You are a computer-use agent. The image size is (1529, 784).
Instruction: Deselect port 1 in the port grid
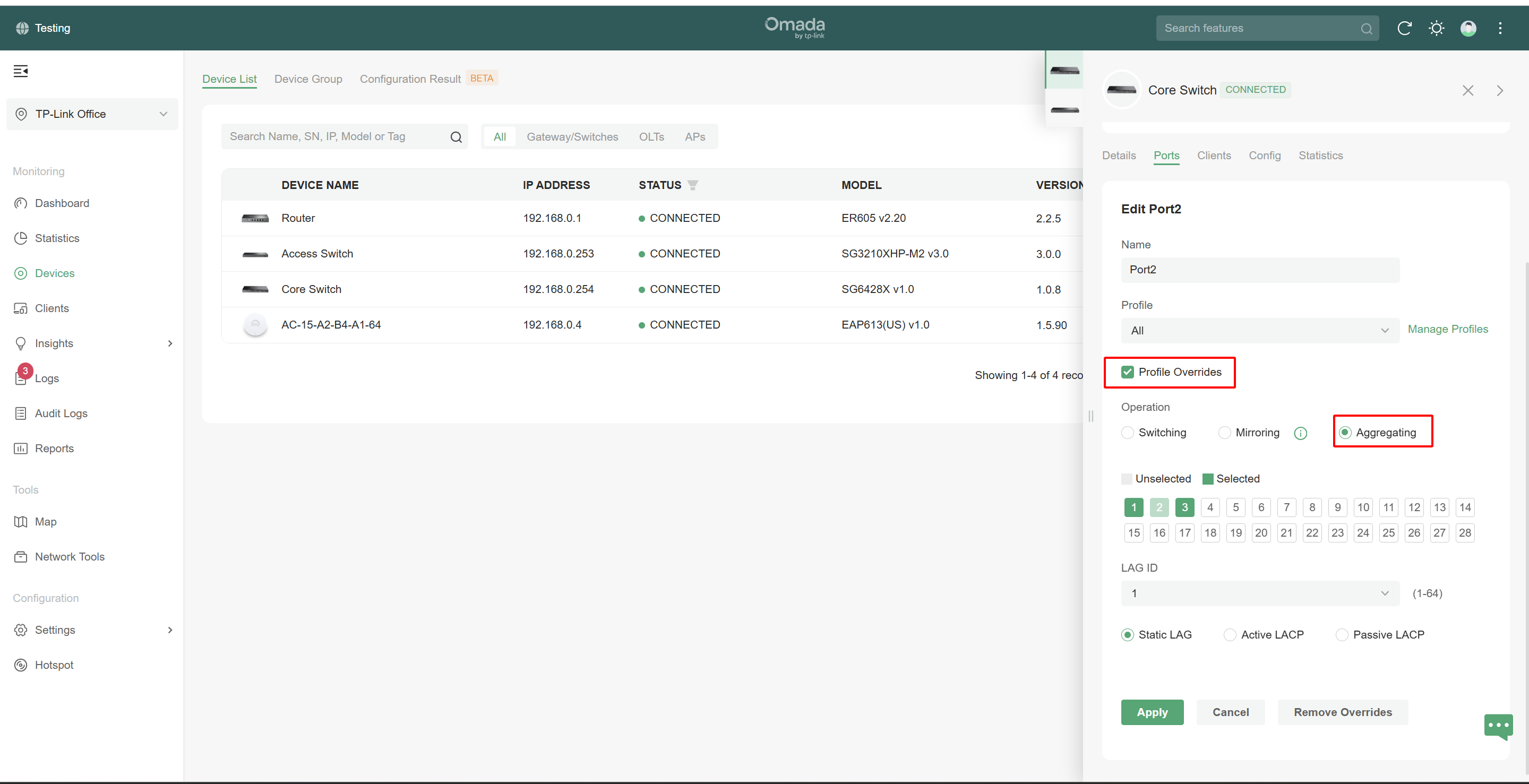click(1133, 507)
